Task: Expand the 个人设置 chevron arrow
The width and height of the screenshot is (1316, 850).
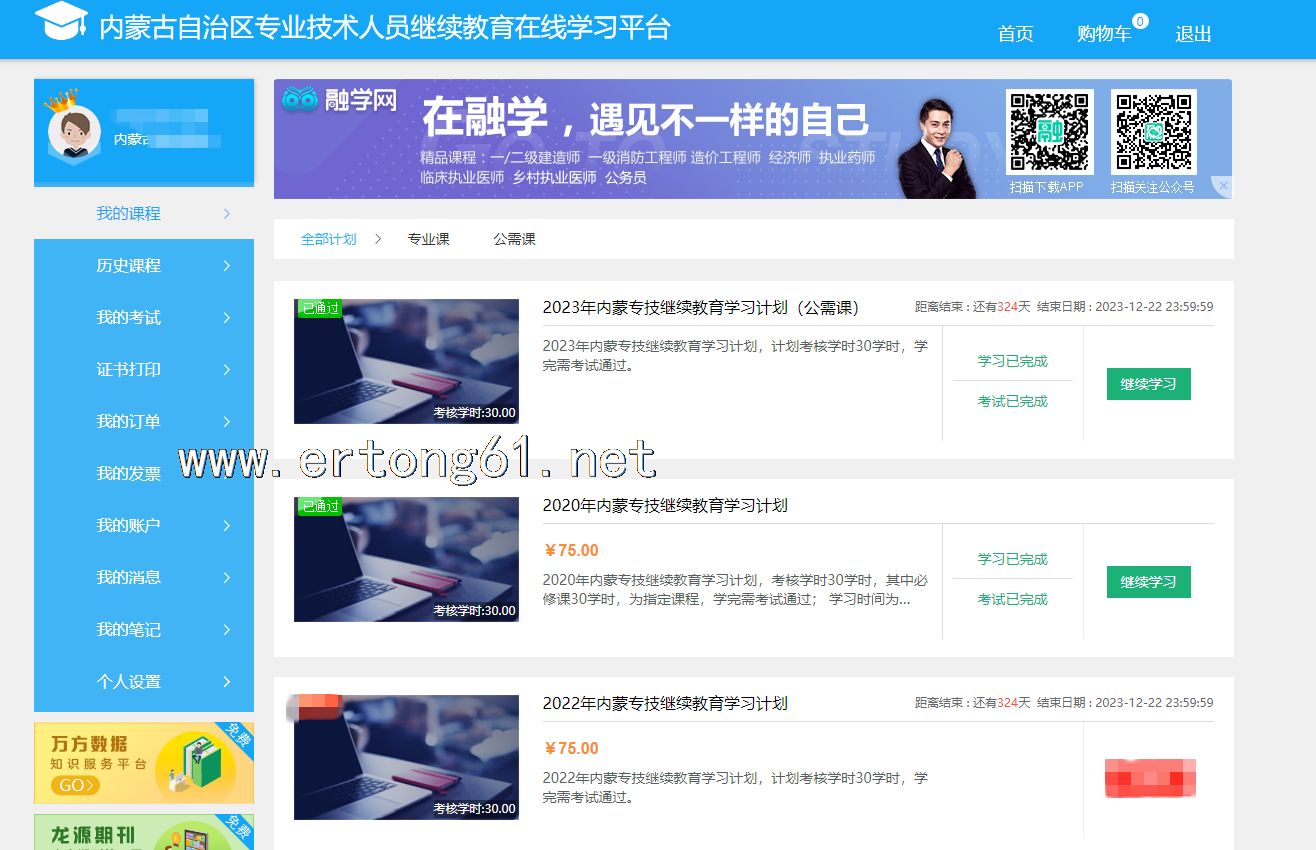Action: click(227, 682)
